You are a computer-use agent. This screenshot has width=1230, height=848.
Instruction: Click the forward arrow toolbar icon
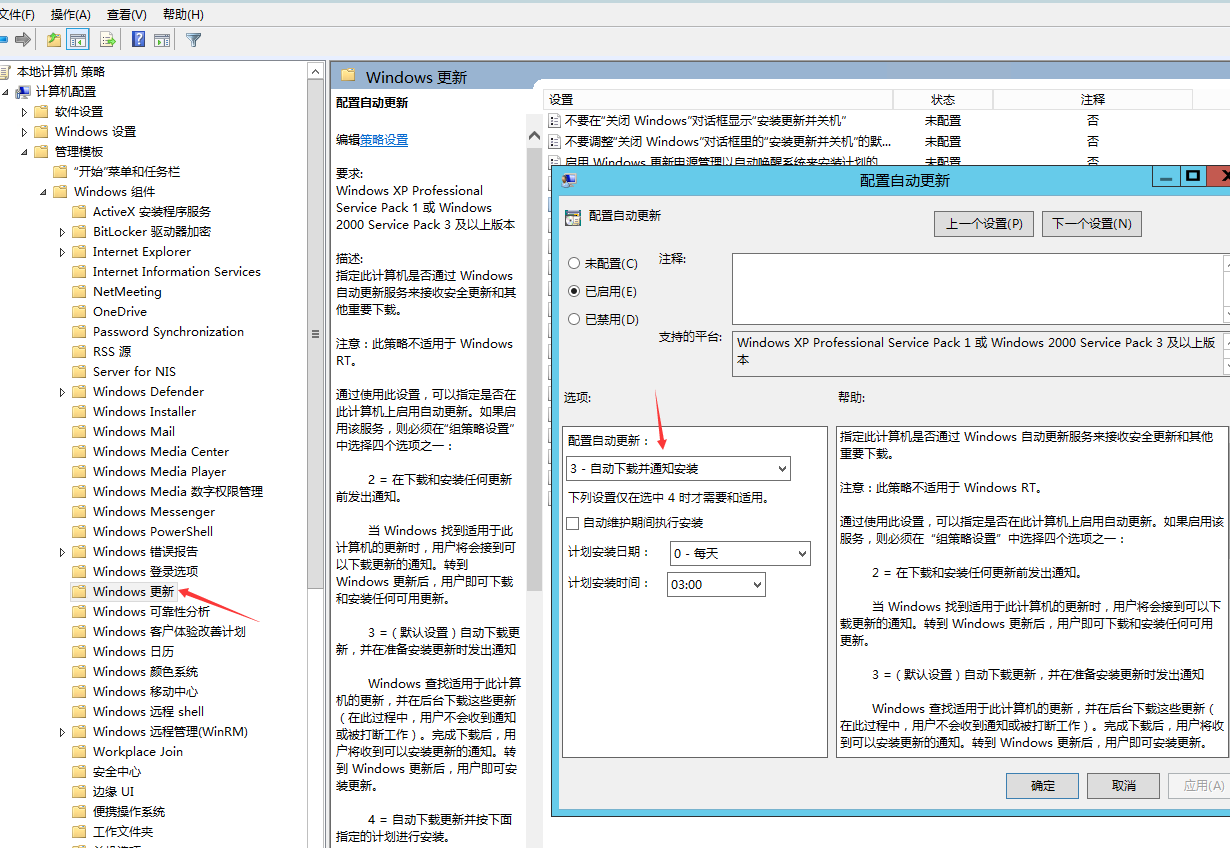coord(22,40)
